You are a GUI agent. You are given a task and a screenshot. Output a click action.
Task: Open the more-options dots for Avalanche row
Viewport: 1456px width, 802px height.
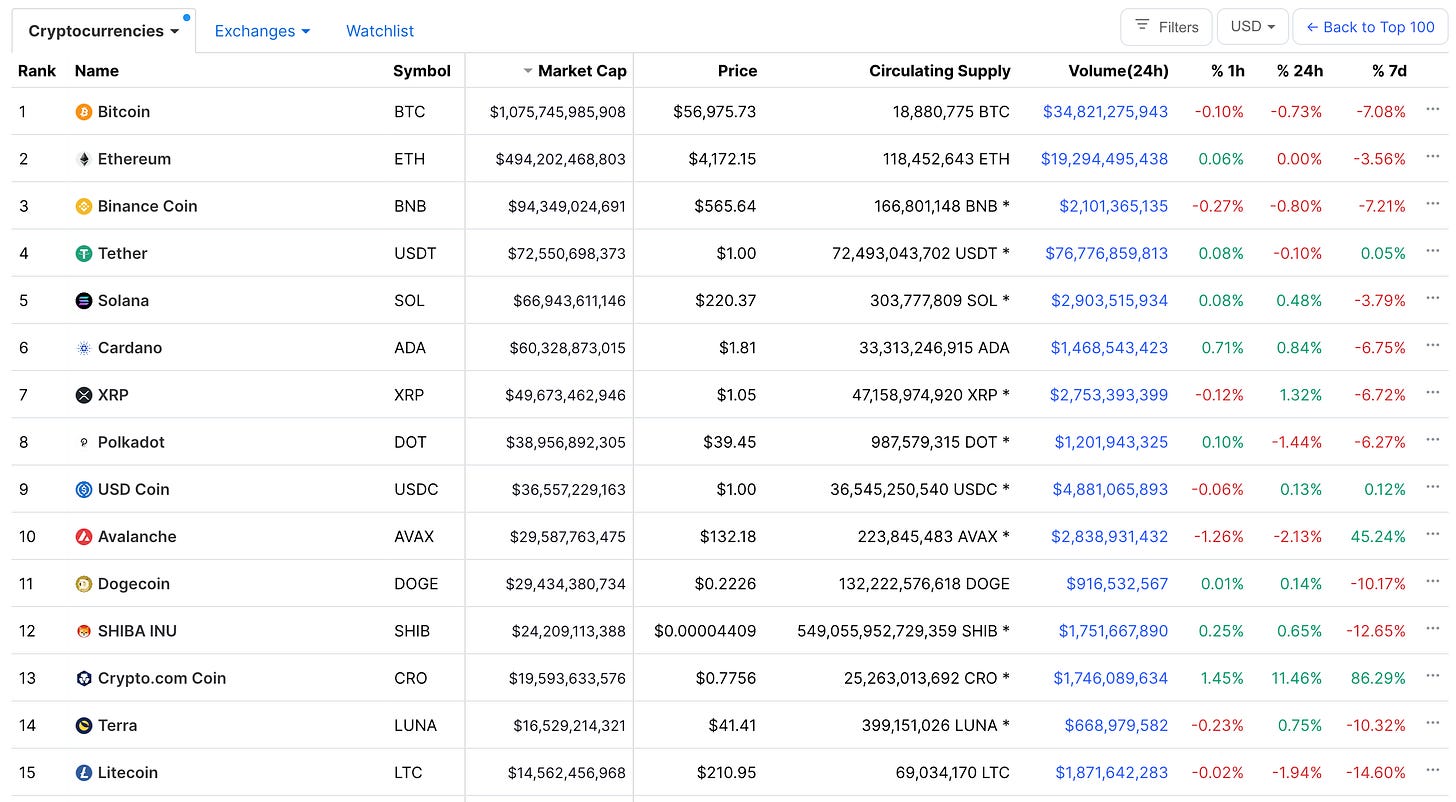point(1432,533)
